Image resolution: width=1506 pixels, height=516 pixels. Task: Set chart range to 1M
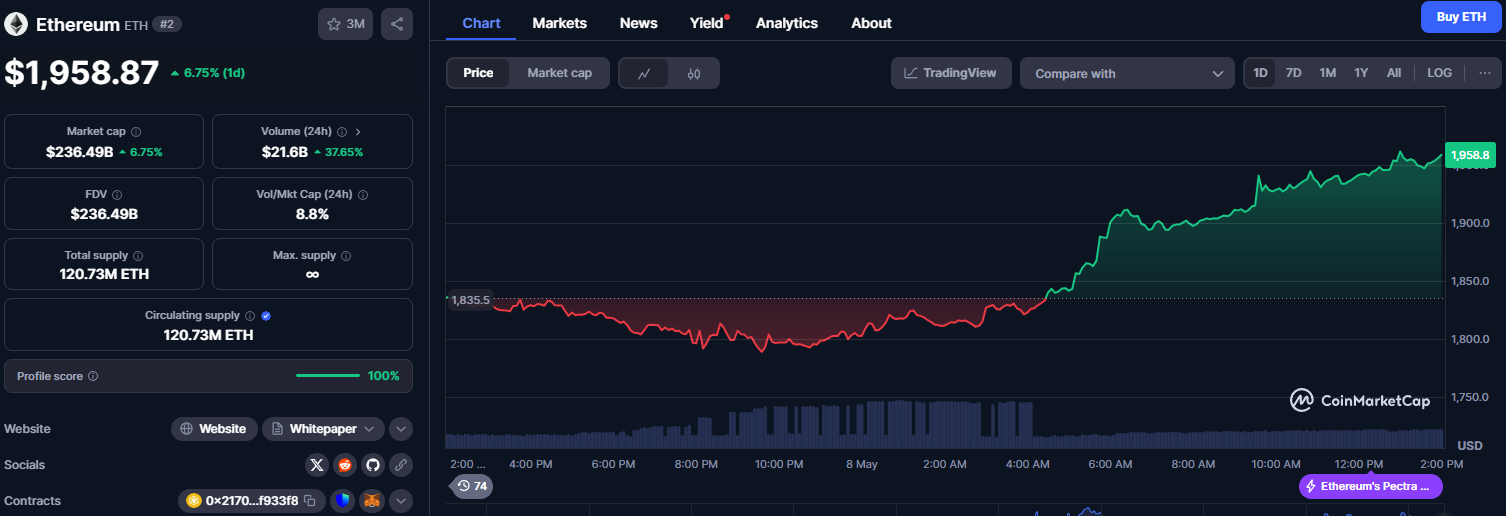pyautogui.click(x=1327, y=73)
